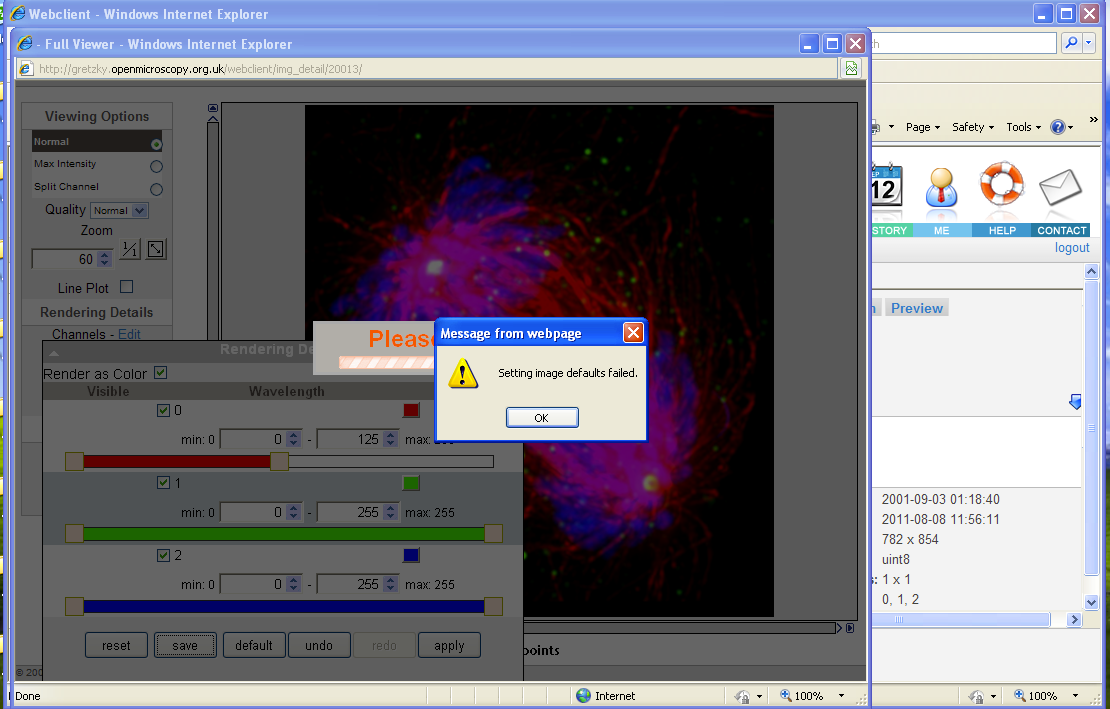Select the Split Channel radio button
Image resolution: width=1110 pixels, height=709 pixels.
[156, 189]
